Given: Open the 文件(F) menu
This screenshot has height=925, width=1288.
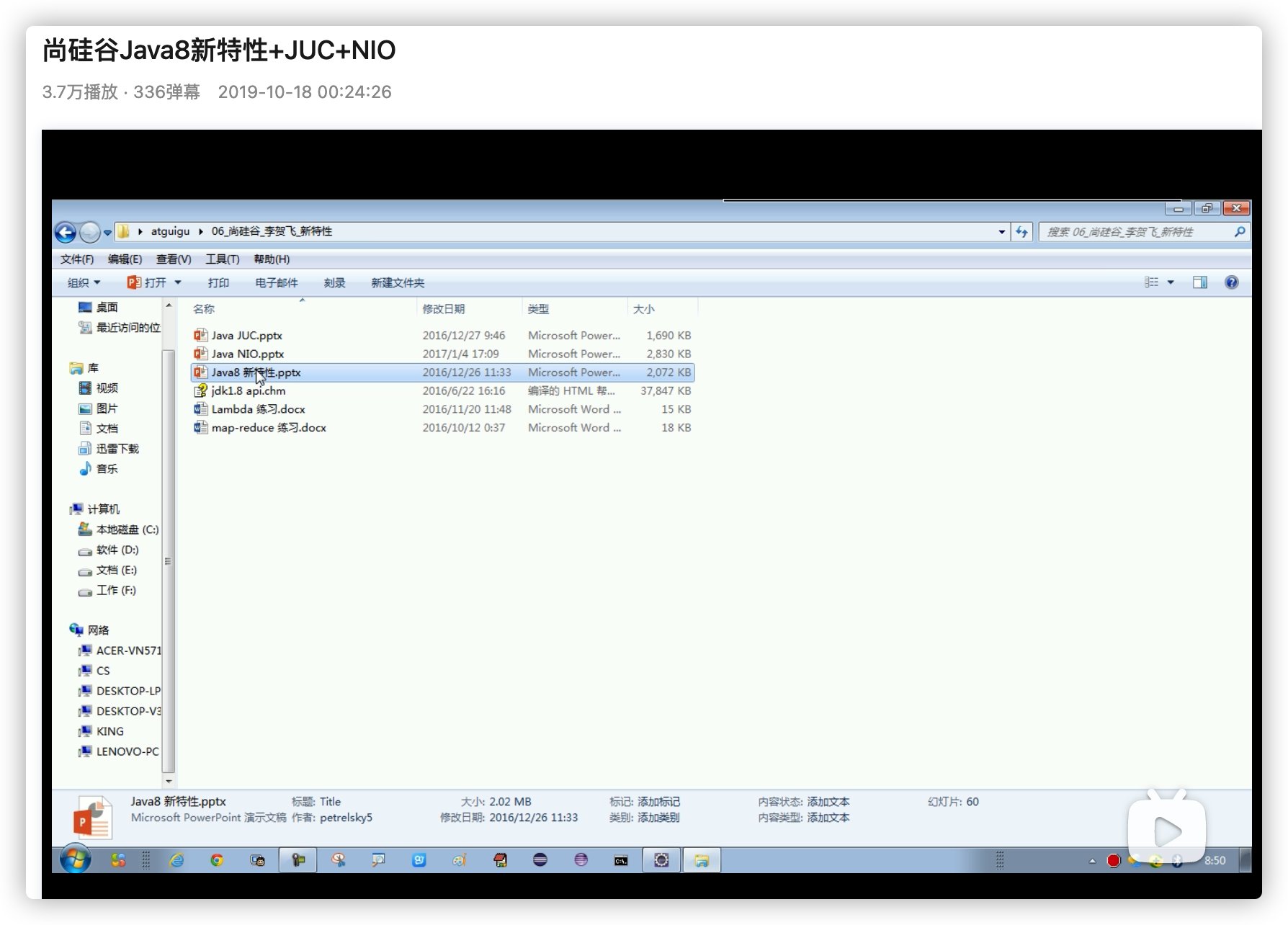Looking at the screenshot, I should pyautogui.click(x=77, y=259).
